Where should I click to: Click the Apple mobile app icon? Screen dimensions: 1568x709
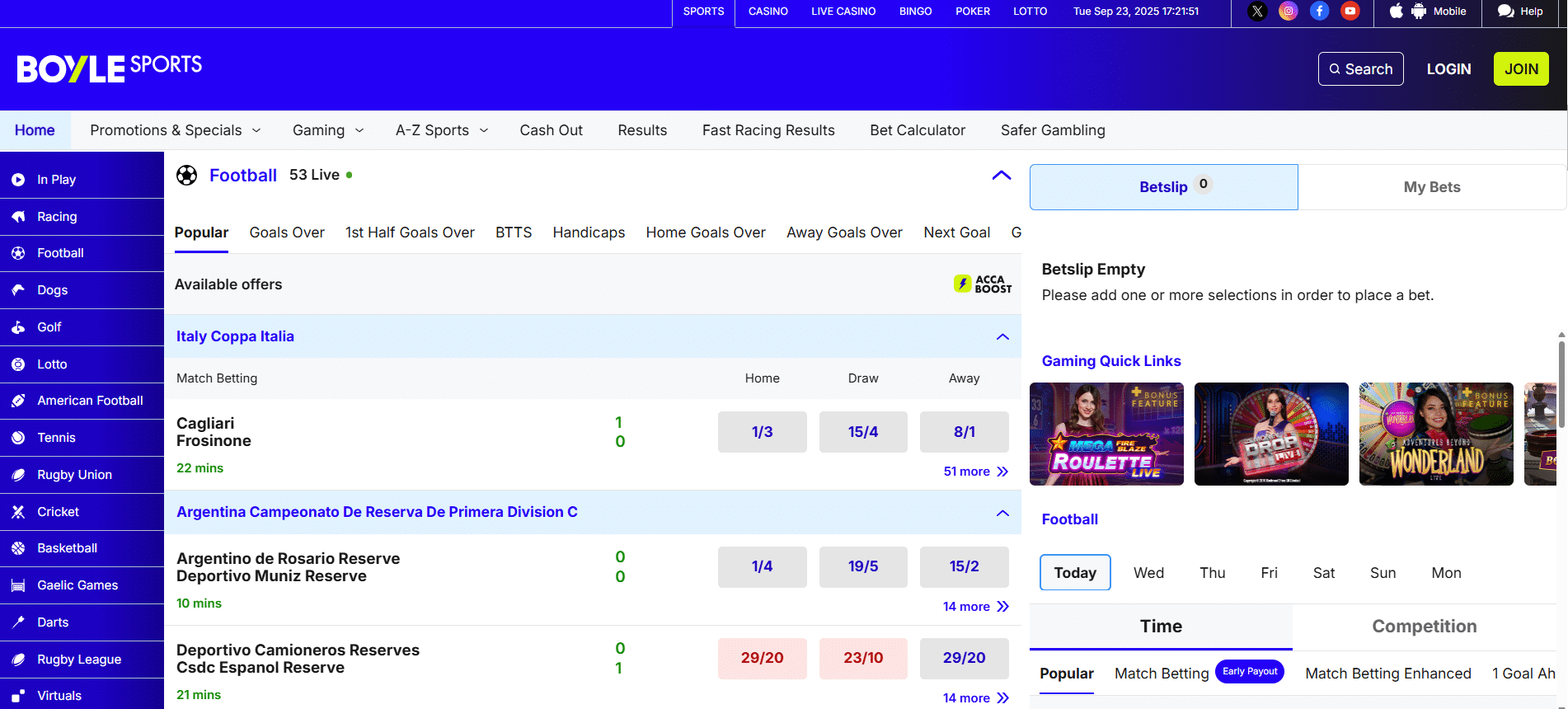(1397, 12)
